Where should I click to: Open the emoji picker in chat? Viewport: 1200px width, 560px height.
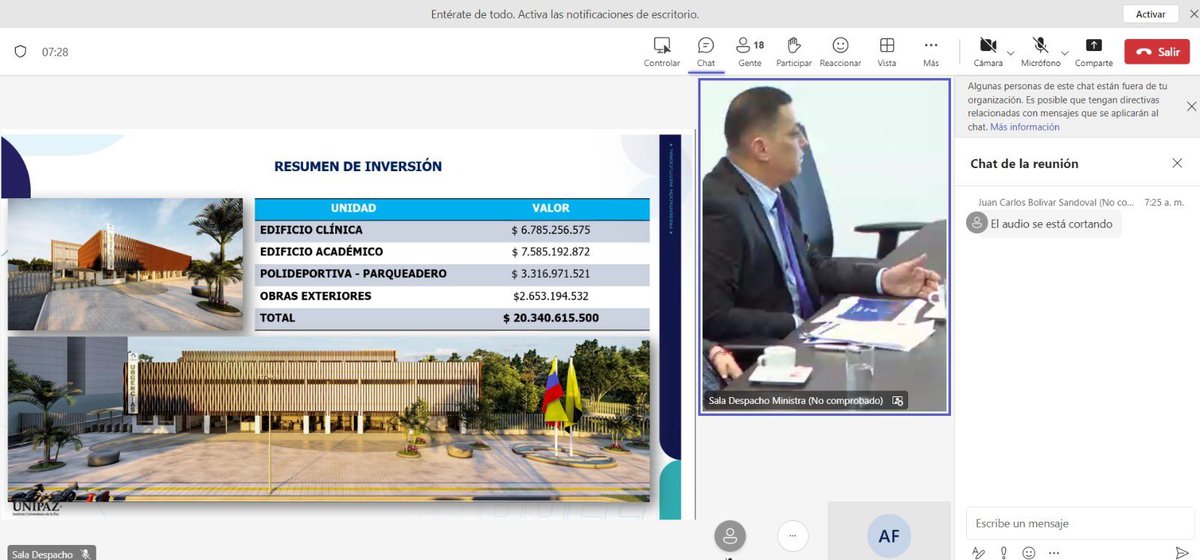pyautogui.click(x=1028, y=552)
